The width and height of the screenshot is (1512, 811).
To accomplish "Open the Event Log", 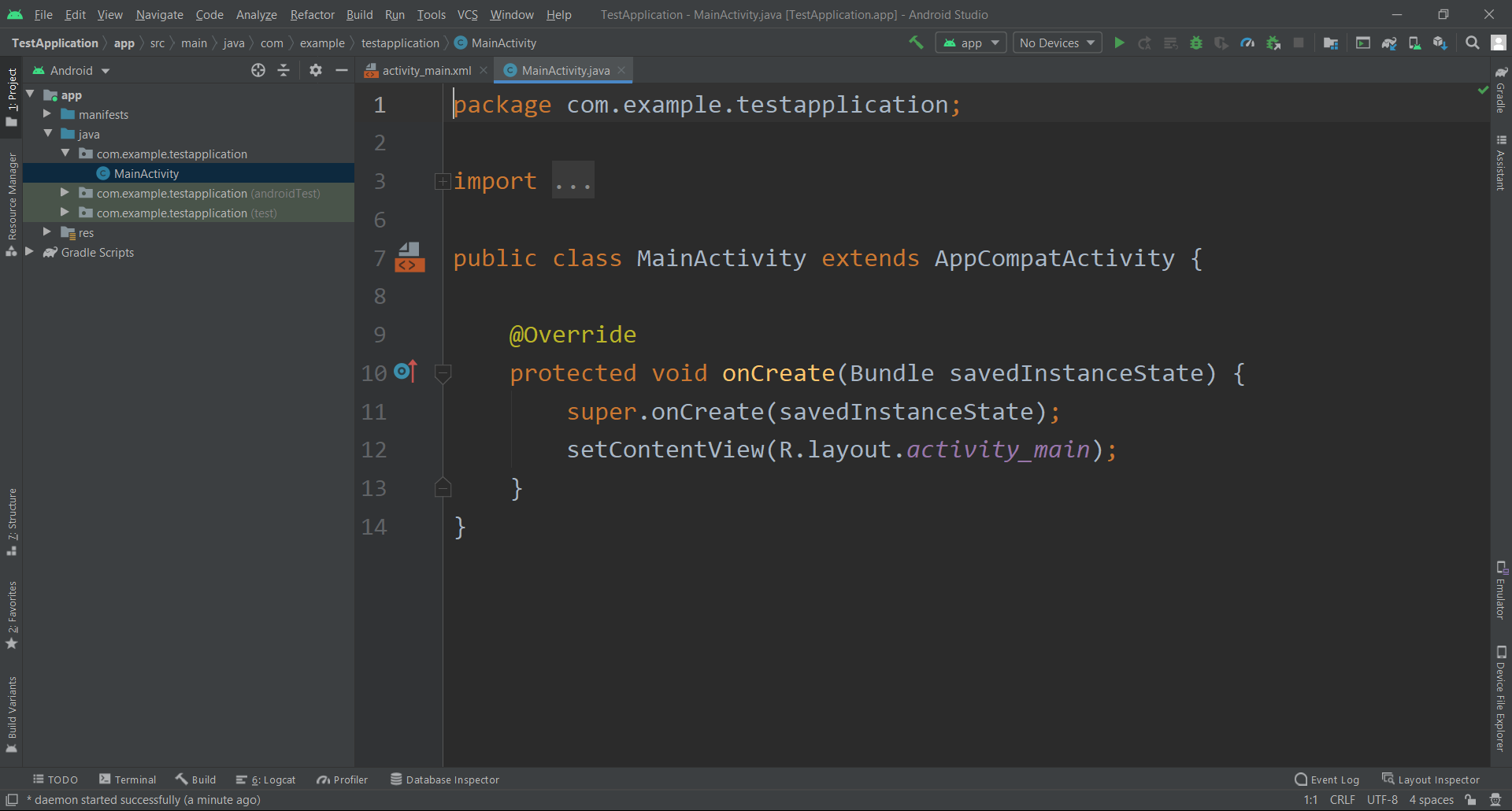I will coord(1327,780).
